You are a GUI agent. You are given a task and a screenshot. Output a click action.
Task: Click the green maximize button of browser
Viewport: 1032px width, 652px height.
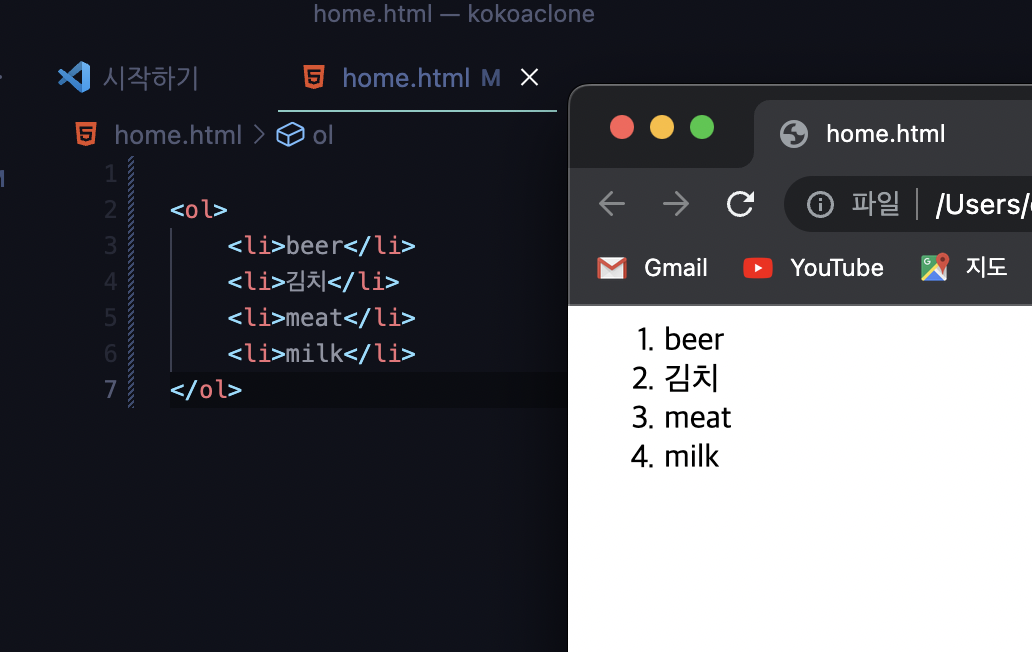[702, 127]
